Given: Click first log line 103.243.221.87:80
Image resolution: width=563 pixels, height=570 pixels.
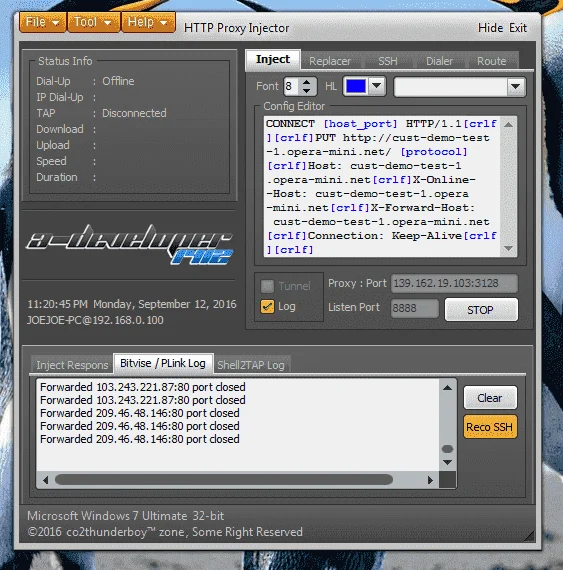Looking at the screenshot, I should (x=142, y=387).
